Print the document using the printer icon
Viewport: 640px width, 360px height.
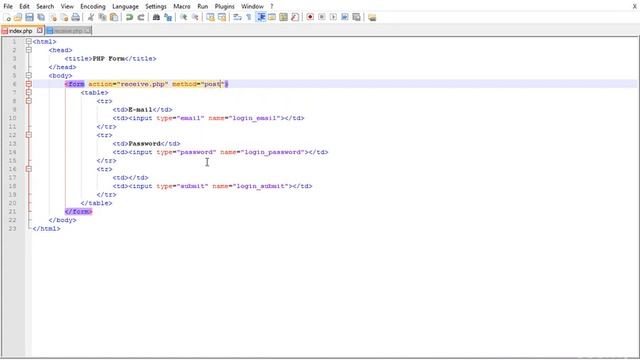(76, 17)
